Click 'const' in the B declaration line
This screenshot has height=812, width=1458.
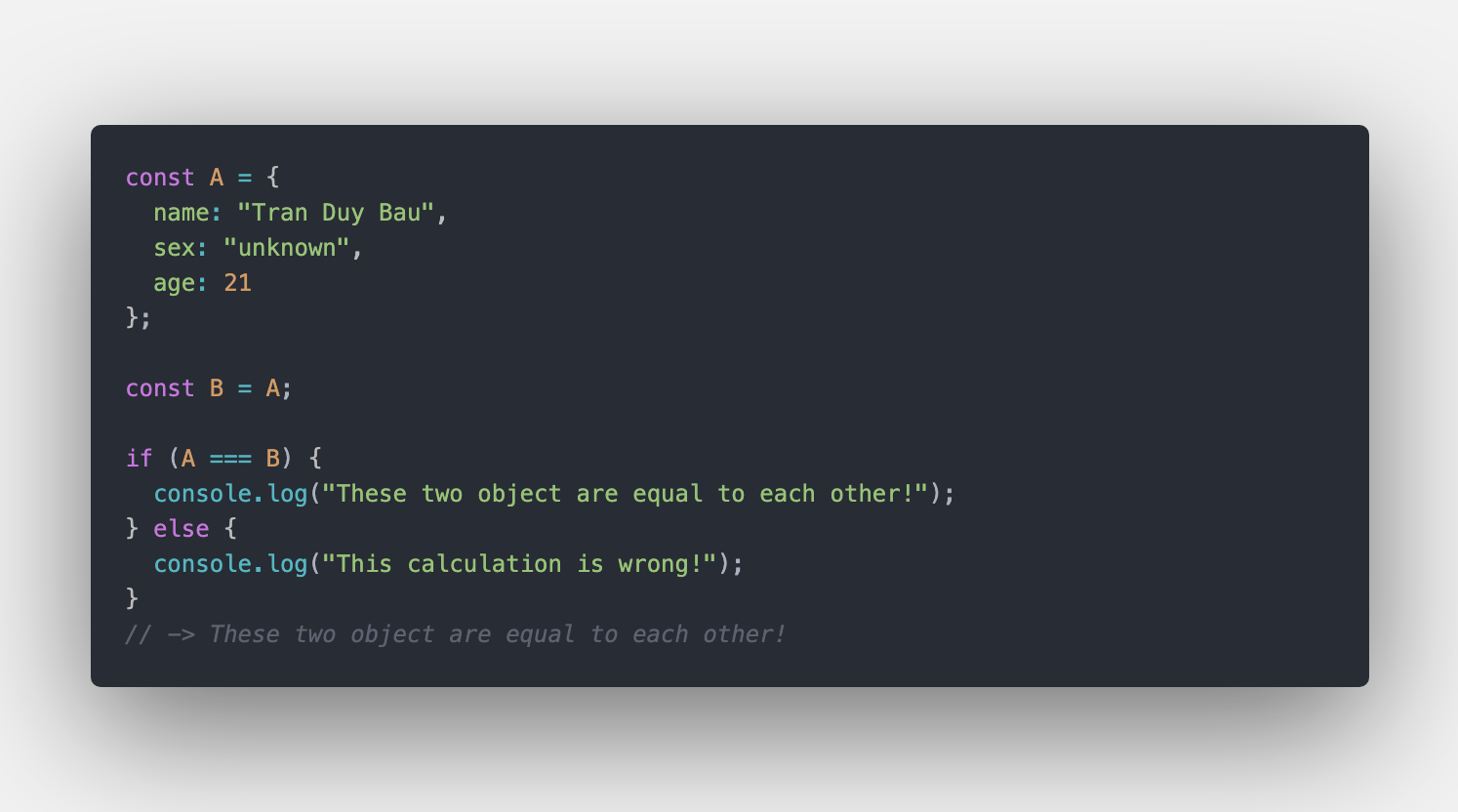click(160, 388)
